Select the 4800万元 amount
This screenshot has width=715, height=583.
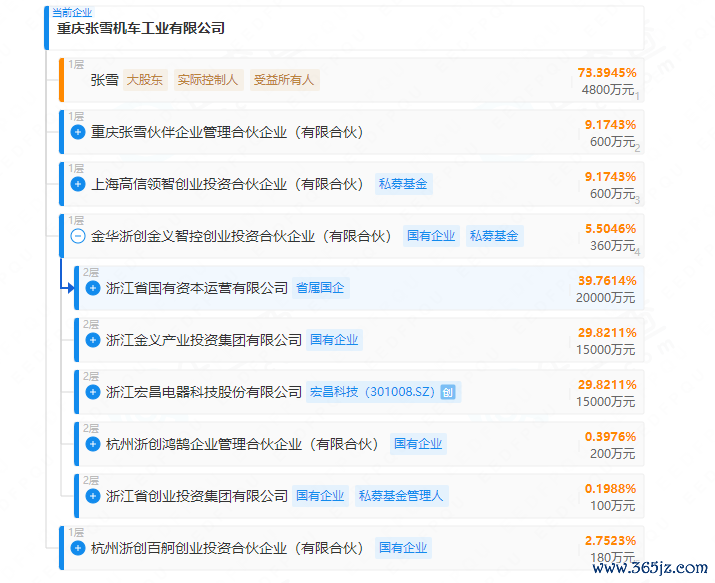point(608,90)
